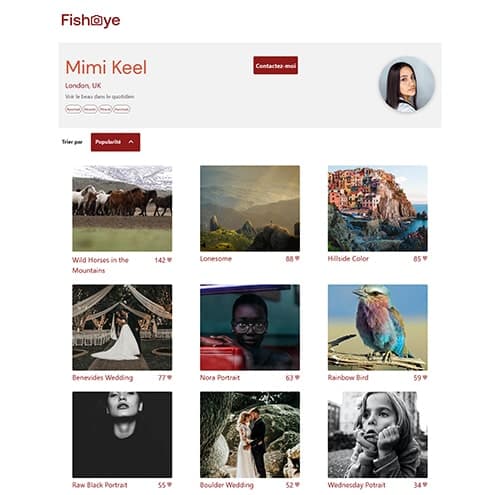Click the chevron arrow in the sort button
500x495 pixels.
131,142
